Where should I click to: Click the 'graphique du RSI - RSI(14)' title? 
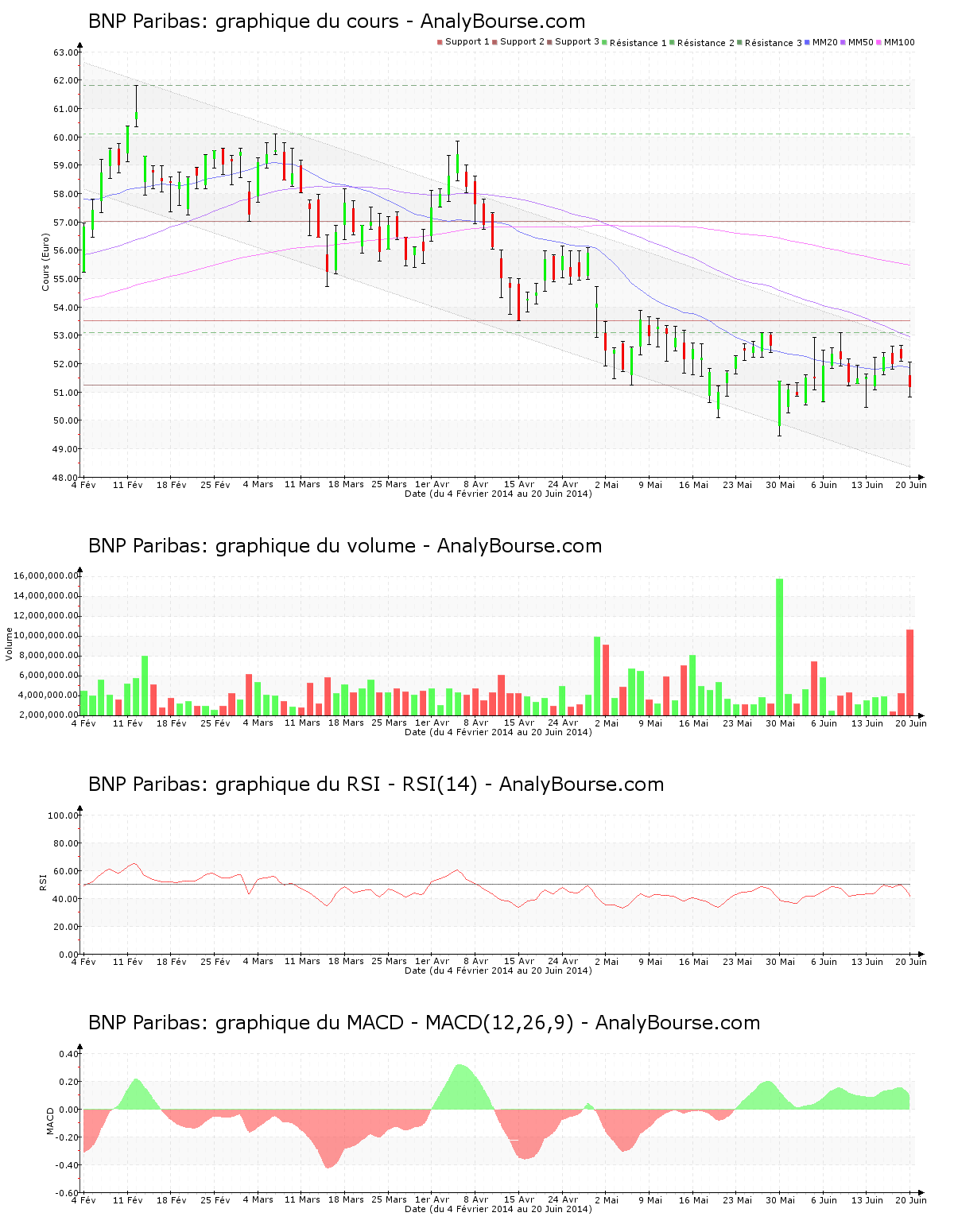[376, 785]
